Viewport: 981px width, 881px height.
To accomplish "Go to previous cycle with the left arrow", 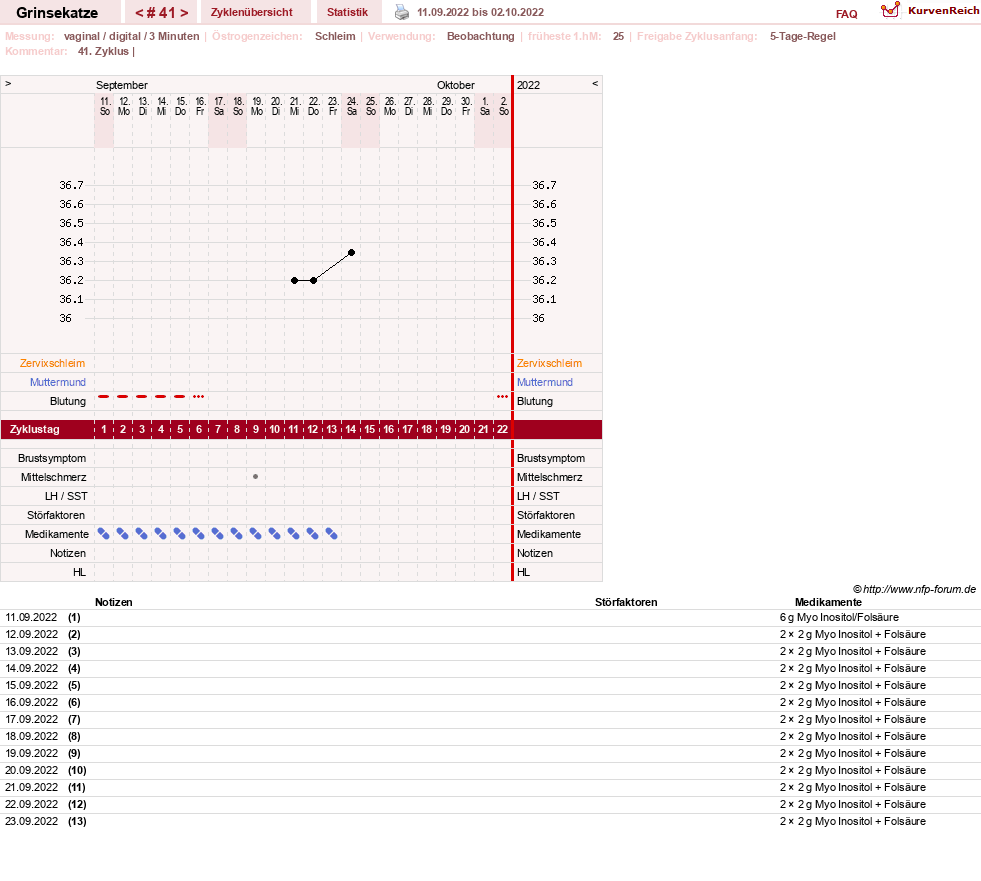I will (140, 13).
